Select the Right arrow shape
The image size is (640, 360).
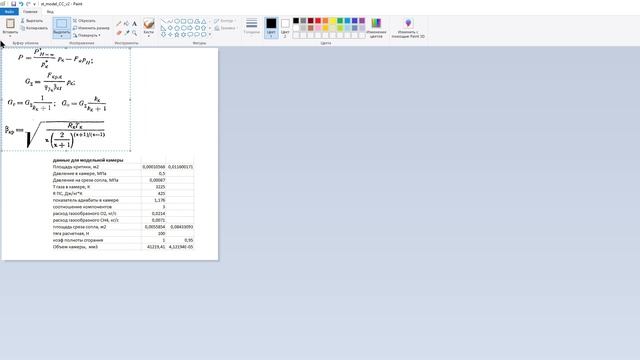point(190,28)
